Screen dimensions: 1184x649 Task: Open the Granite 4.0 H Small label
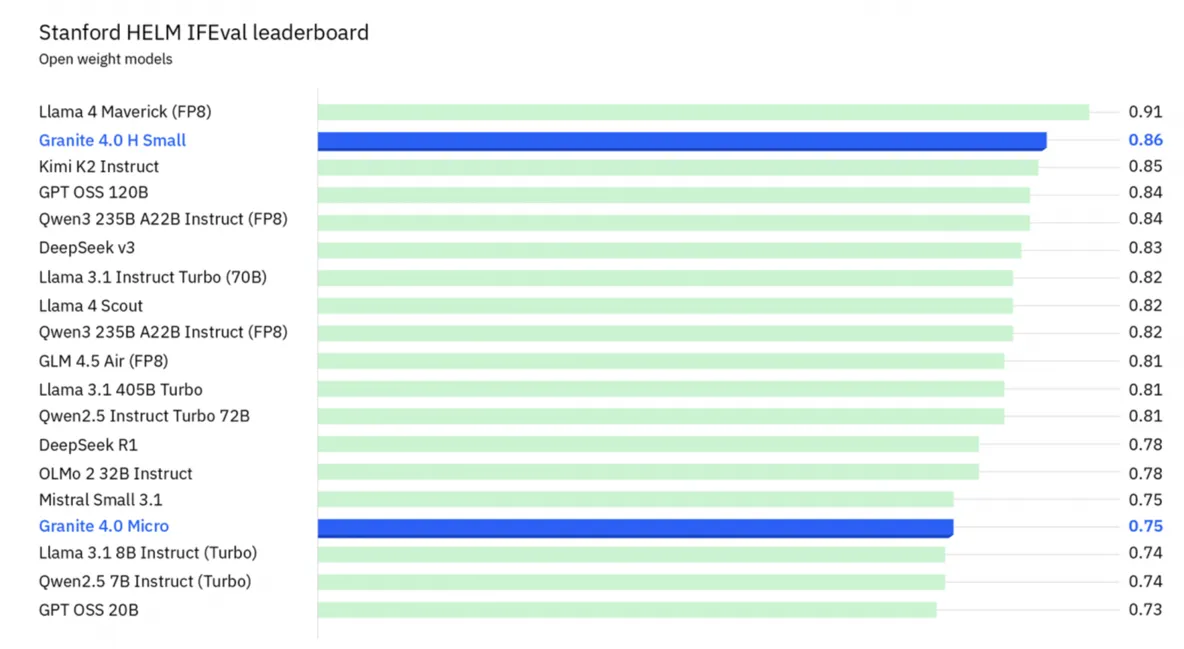tap(112, 140)
